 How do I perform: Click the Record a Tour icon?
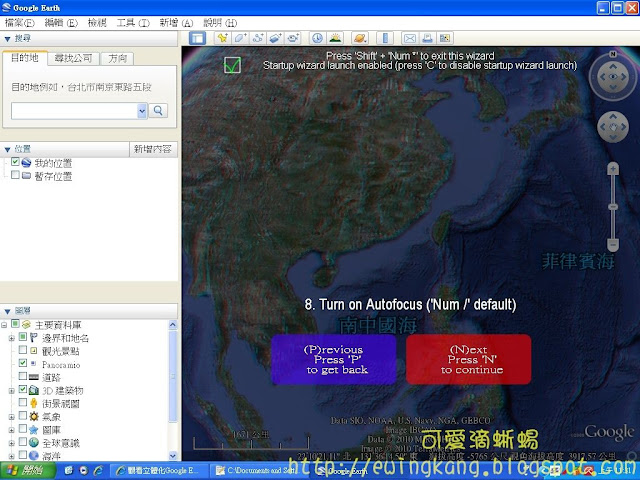point(293,38)
